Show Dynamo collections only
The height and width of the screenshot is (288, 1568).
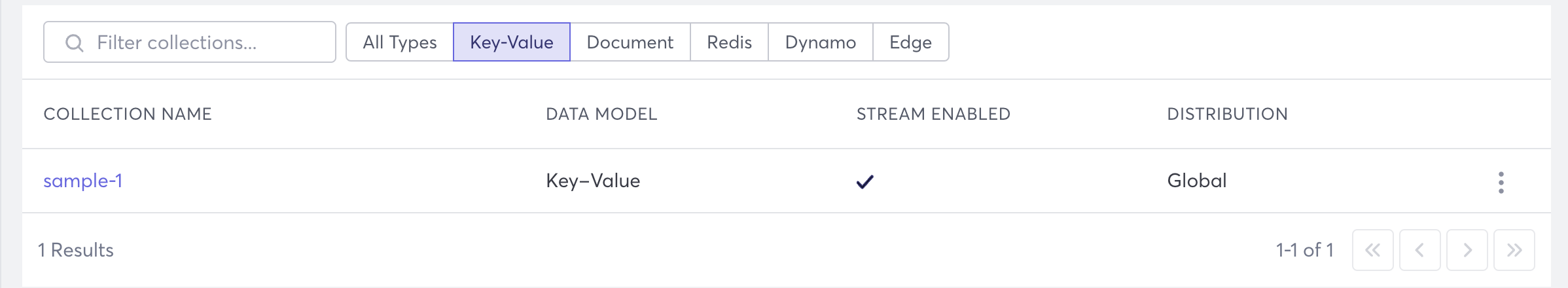[x=820, y=43]
